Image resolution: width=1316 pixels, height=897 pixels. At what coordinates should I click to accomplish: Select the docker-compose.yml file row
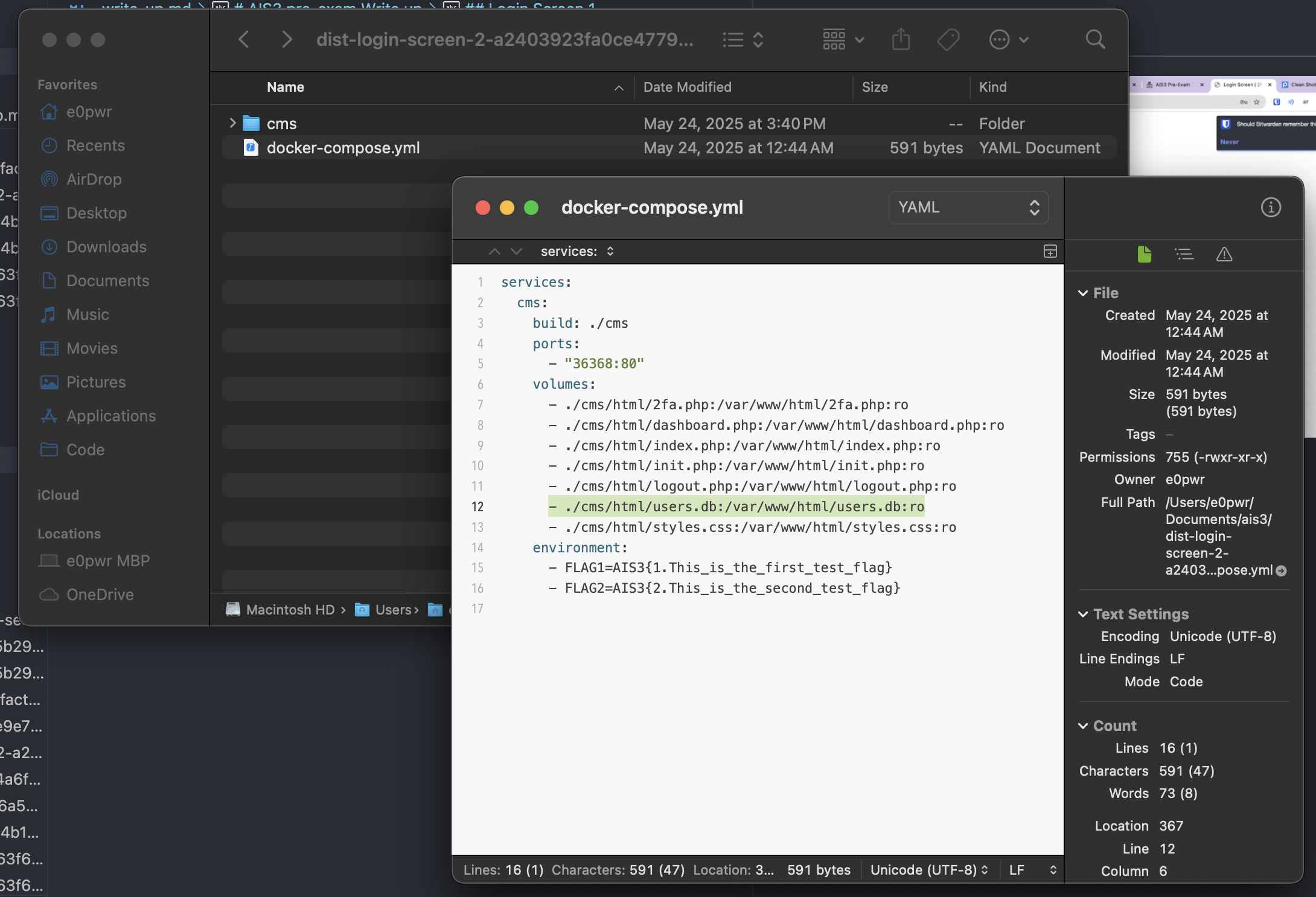tap(343, 148)
